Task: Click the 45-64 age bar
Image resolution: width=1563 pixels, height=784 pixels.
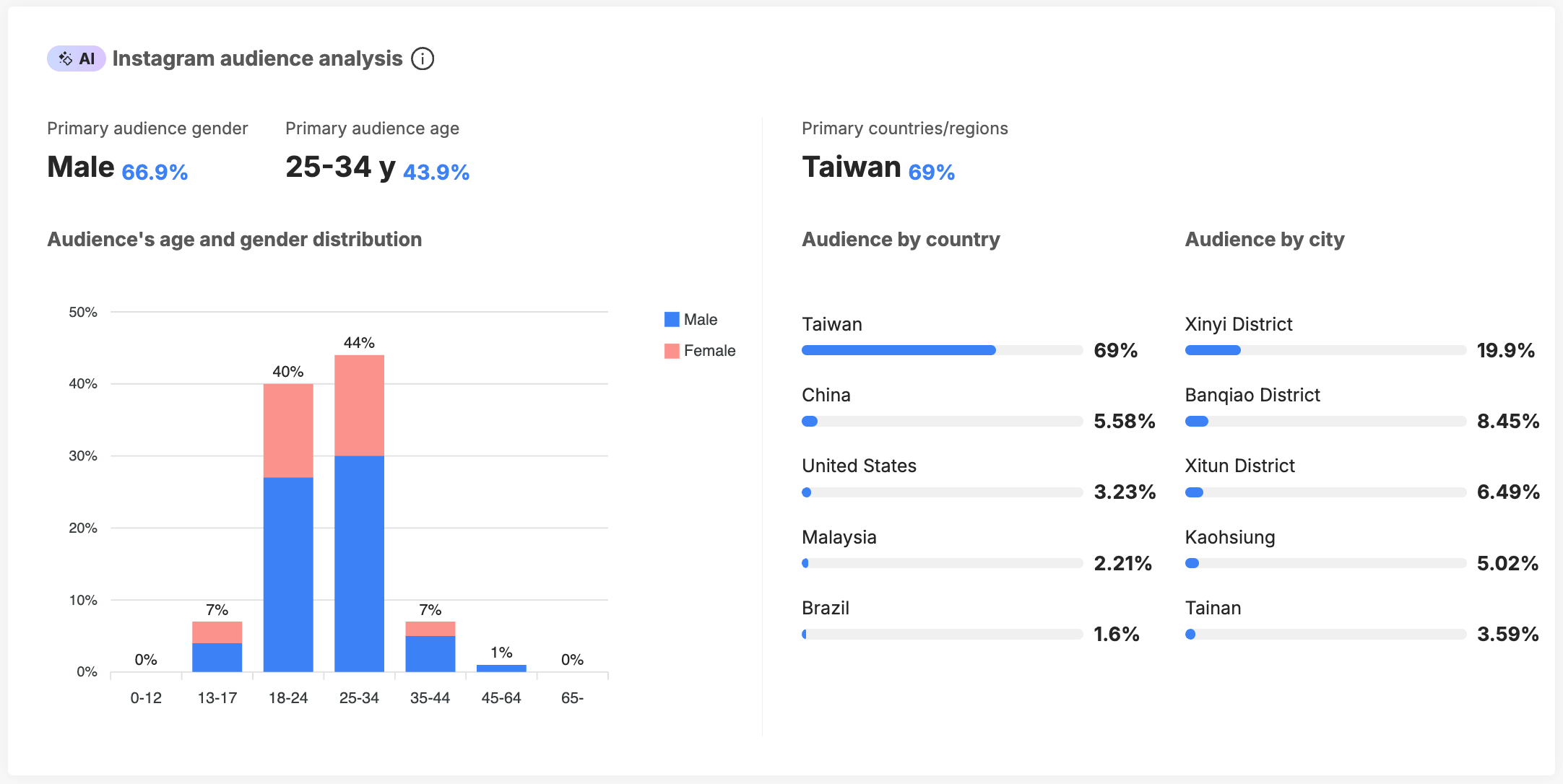Action: click(x=501, y=668)
